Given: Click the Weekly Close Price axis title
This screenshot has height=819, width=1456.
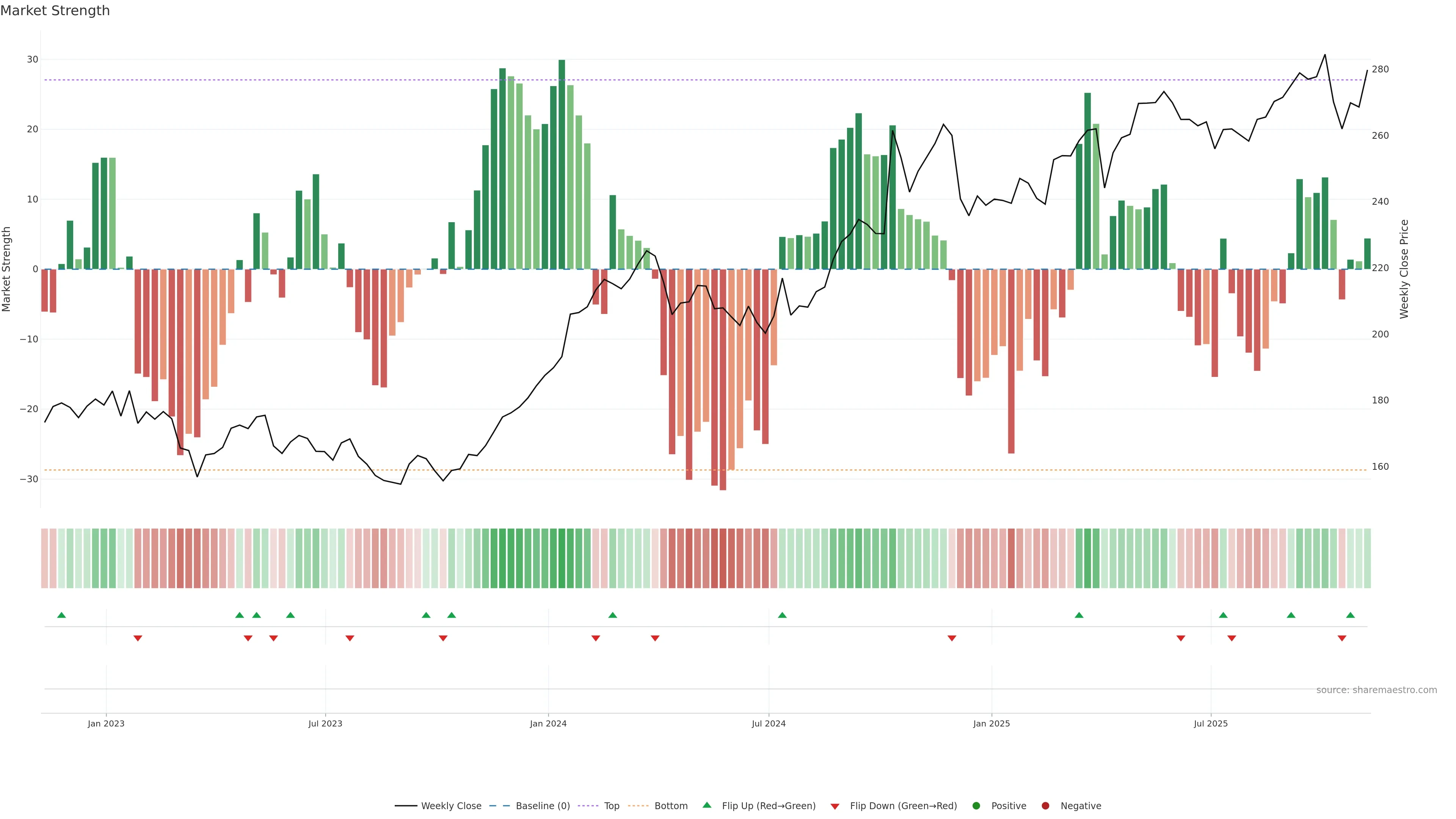Looking at the screenshot, I should tap(1404, 269).
